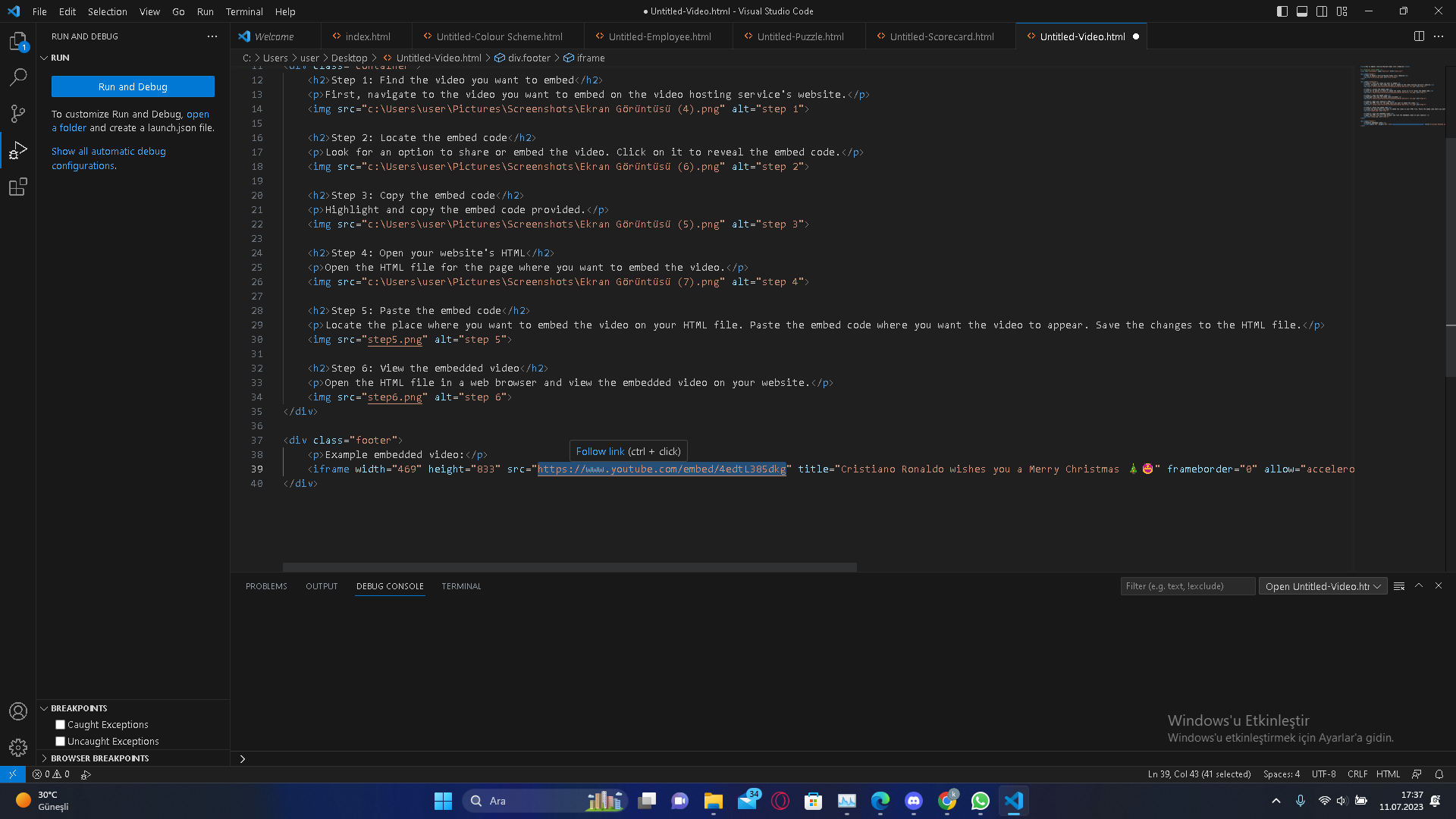This screenshot has height=819, width=1456.
Task: Switch to the Untitled-Puzzle.html tab
Action: pos(800,36)
